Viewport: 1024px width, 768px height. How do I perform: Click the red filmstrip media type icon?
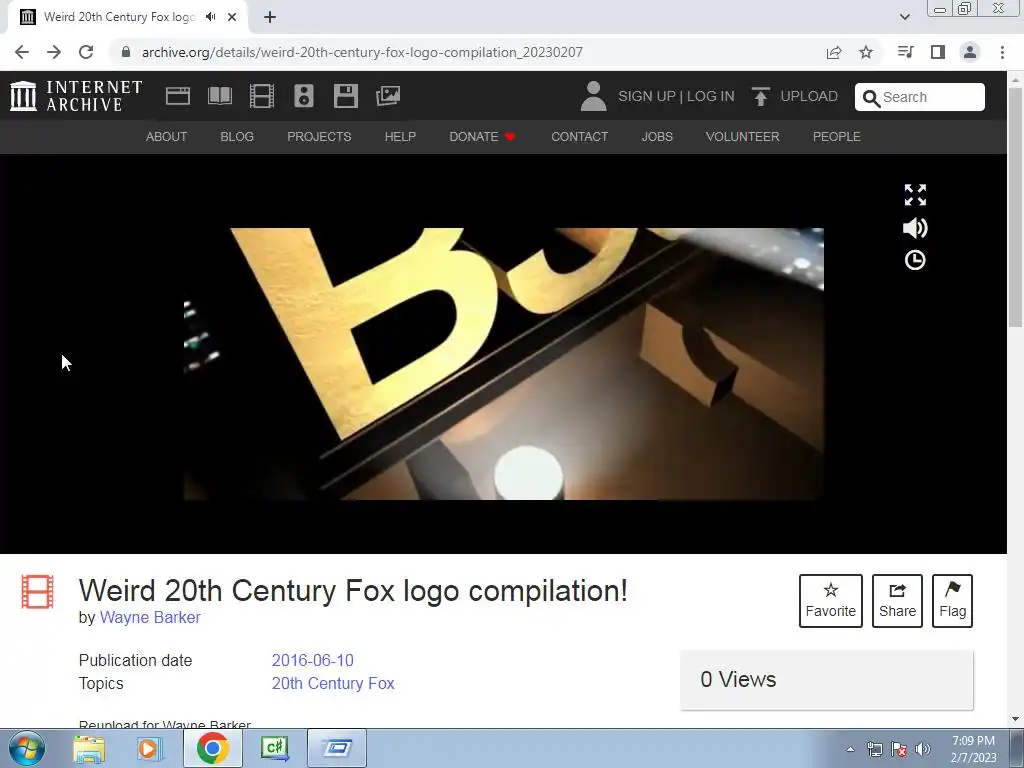click(x=37, y=591)
